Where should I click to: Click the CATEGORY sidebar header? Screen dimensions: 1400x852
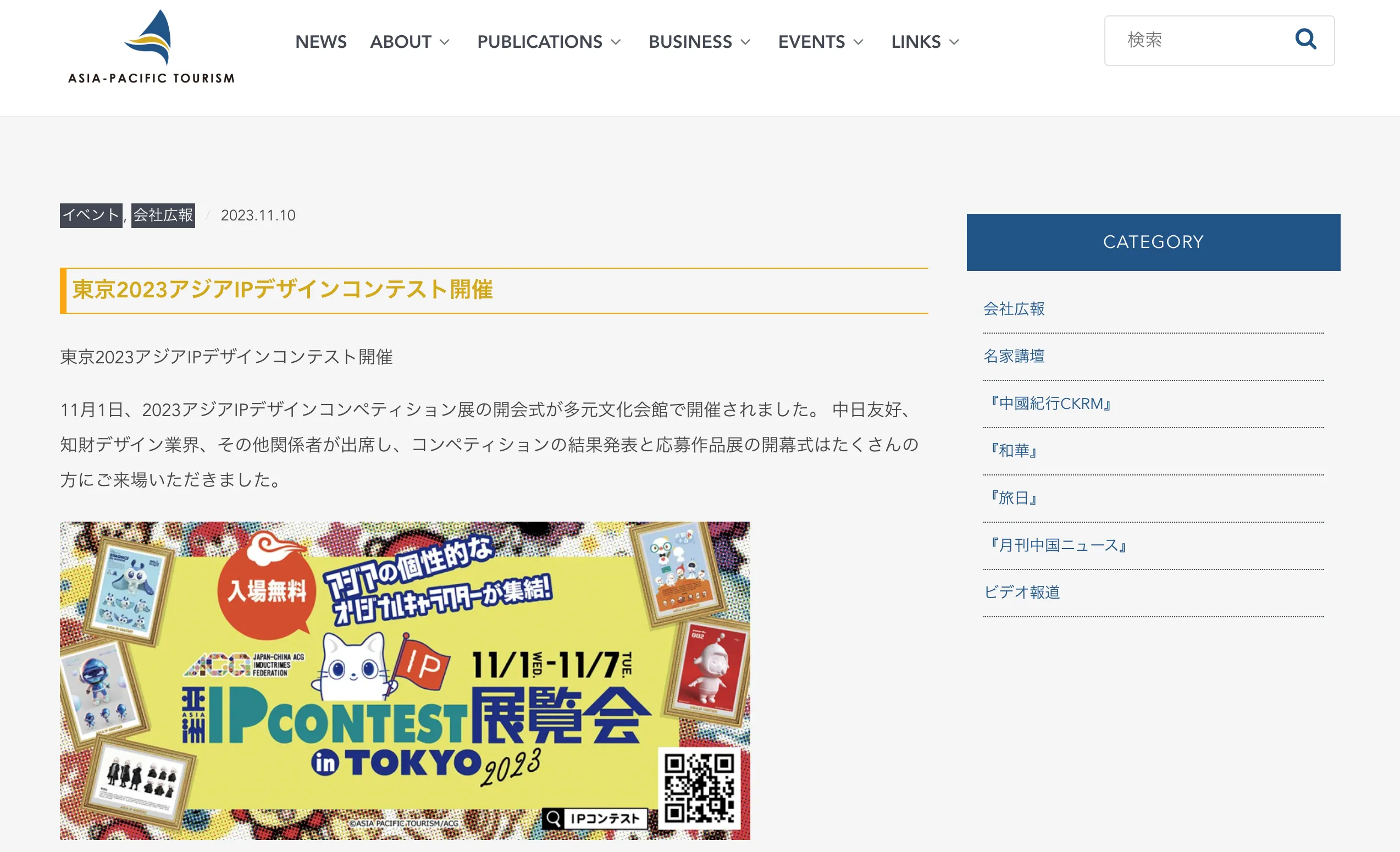[x=1153, y=242]
